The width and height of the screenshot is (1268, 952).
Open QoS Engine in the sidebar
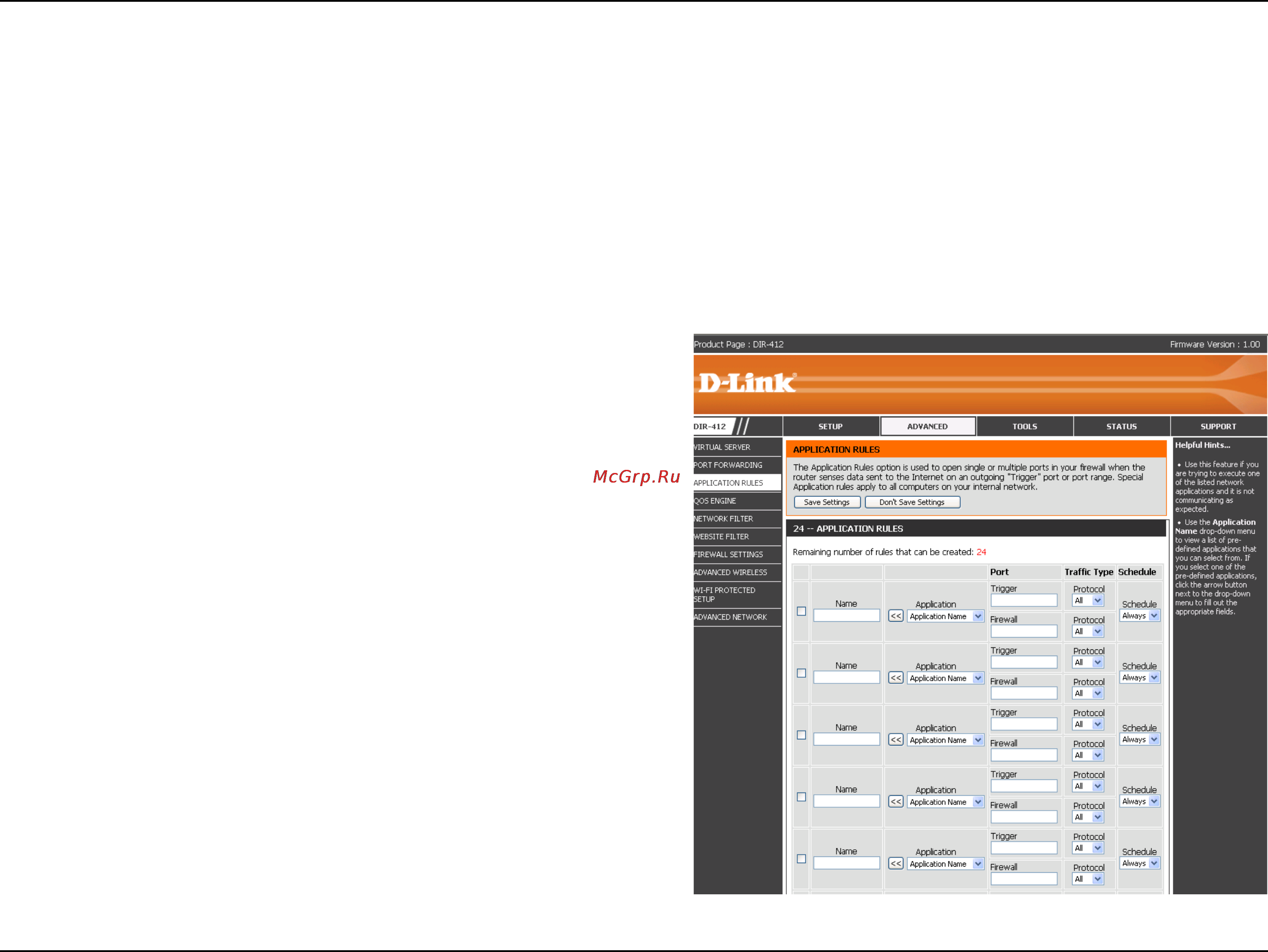[737, 501]
